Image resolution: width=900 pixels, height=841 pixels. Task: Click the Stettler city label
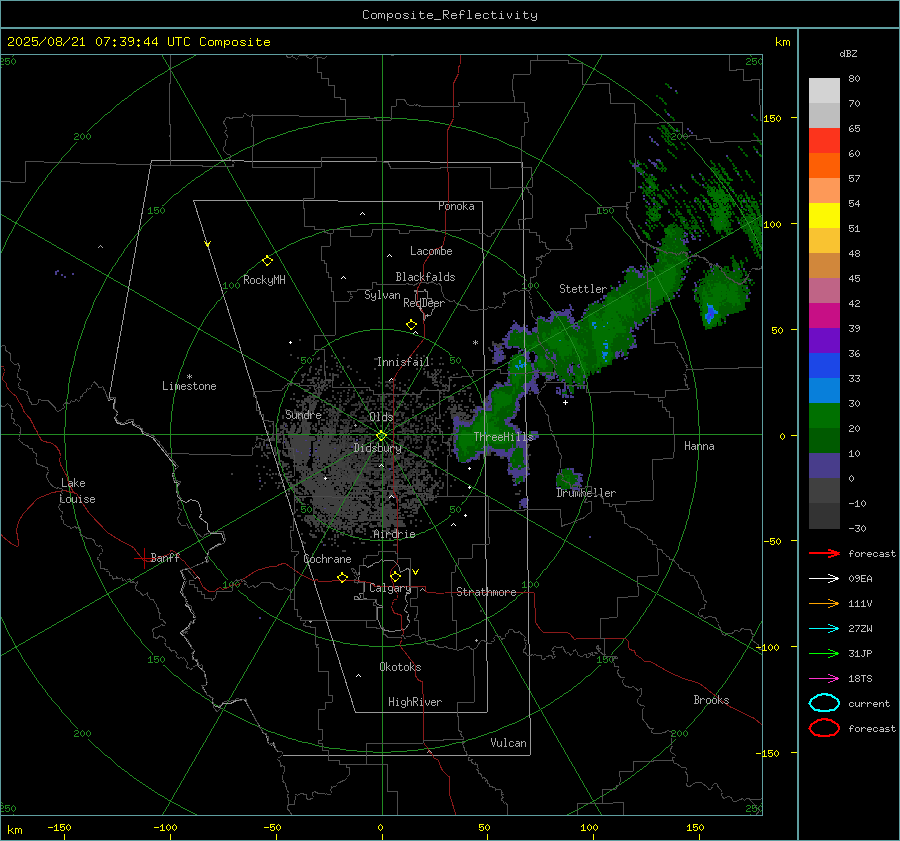point(583,289)
